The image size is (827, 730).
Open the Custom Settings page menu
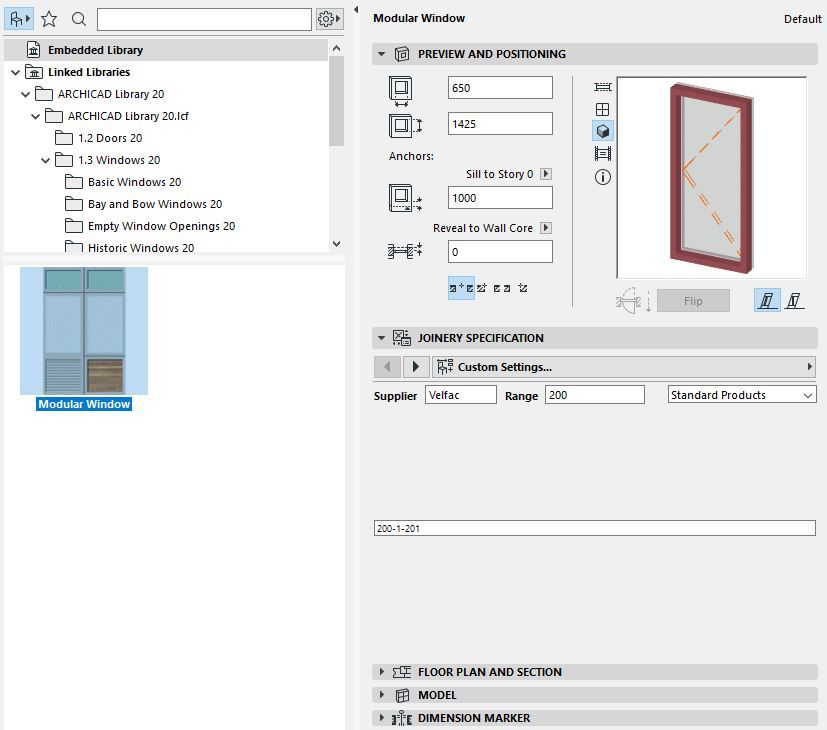624,367
